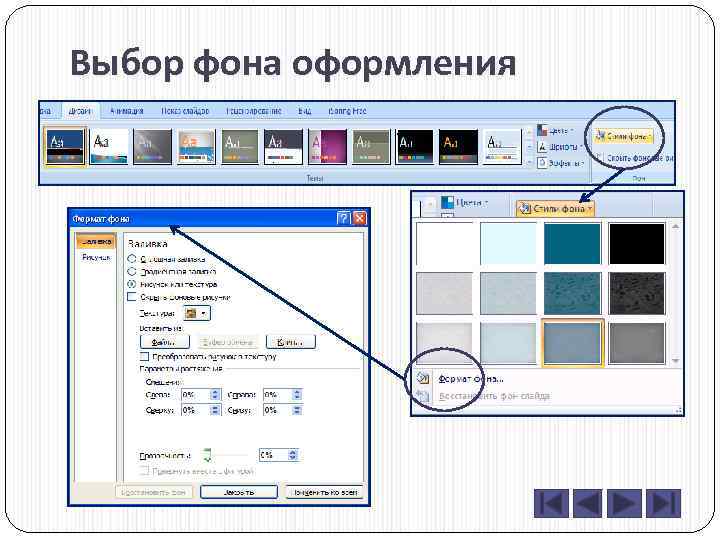Select Рисунок или текстура radio button
This screenshot has height=540, width=720.
click(x=132, y=284)
